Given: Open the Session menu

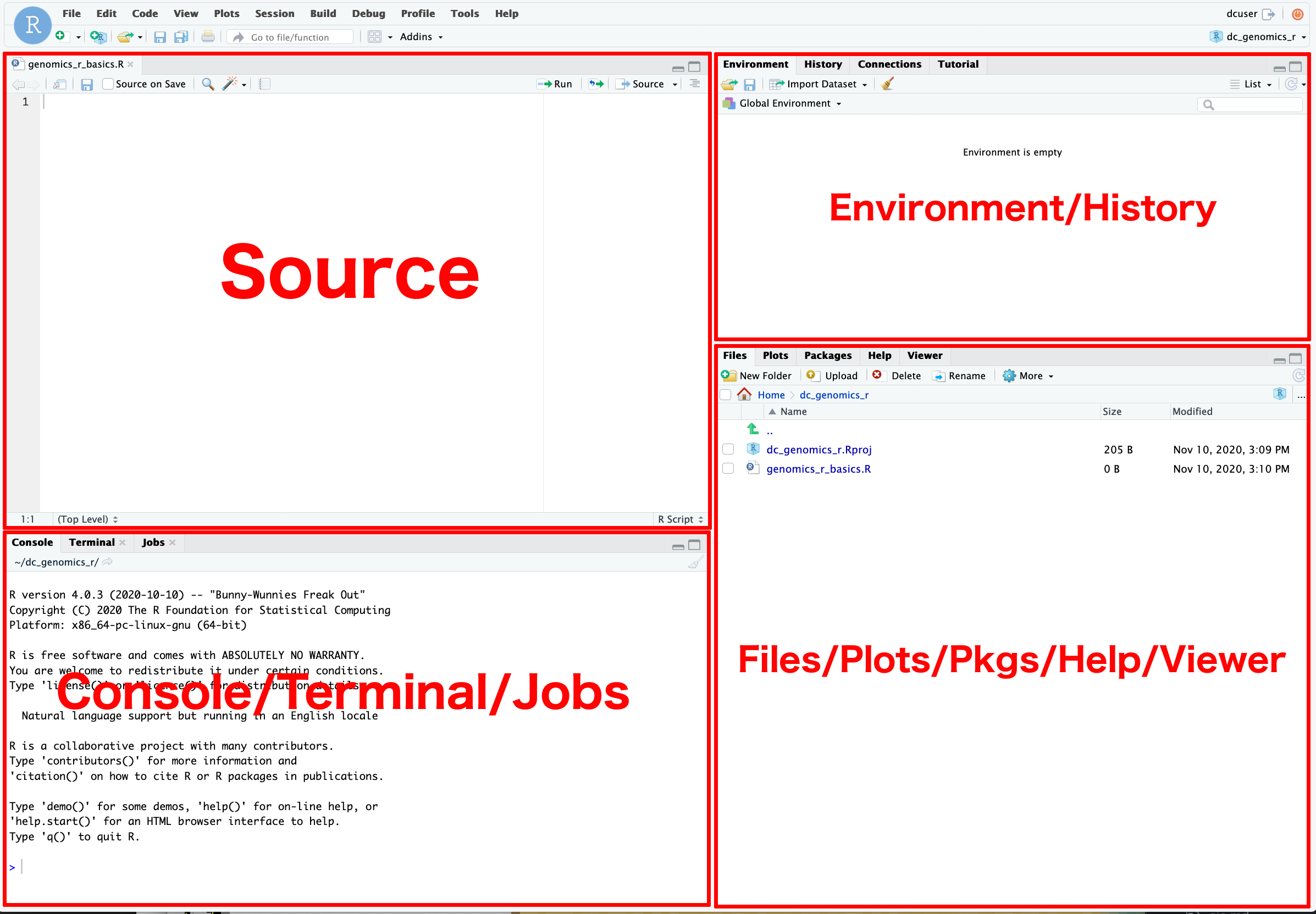Looking at the screenshot, I should (274, 14).
